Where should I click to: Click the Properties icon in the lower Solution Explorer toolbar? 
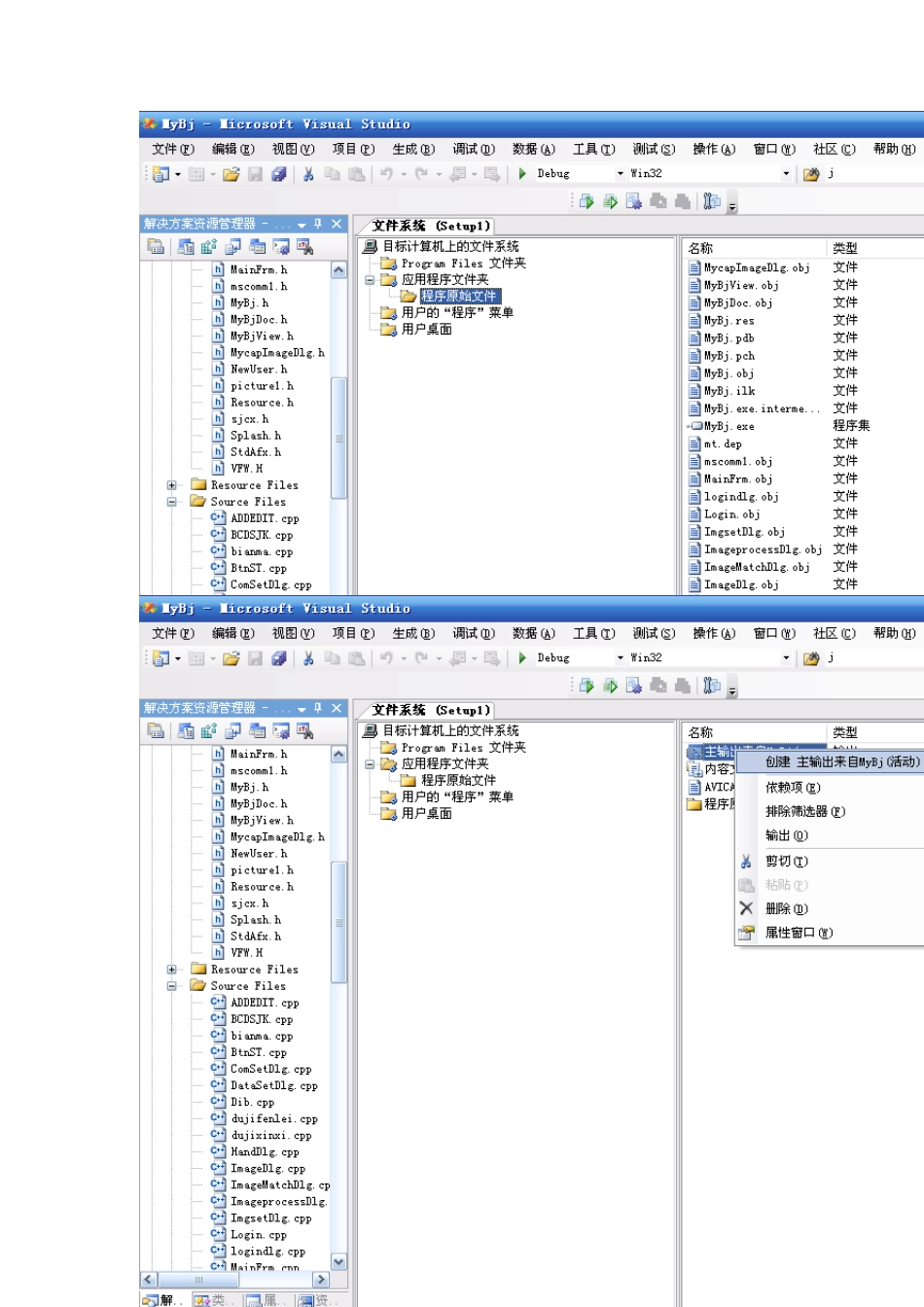(x=156, y=731)
